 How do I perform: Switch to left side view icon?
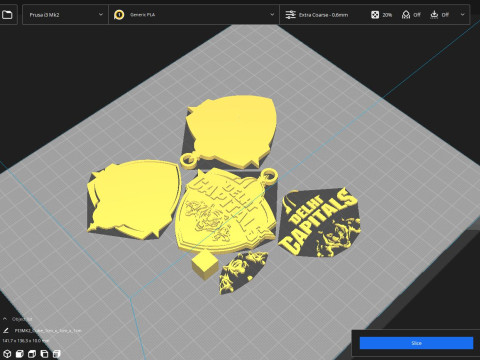tap(44, 354)
